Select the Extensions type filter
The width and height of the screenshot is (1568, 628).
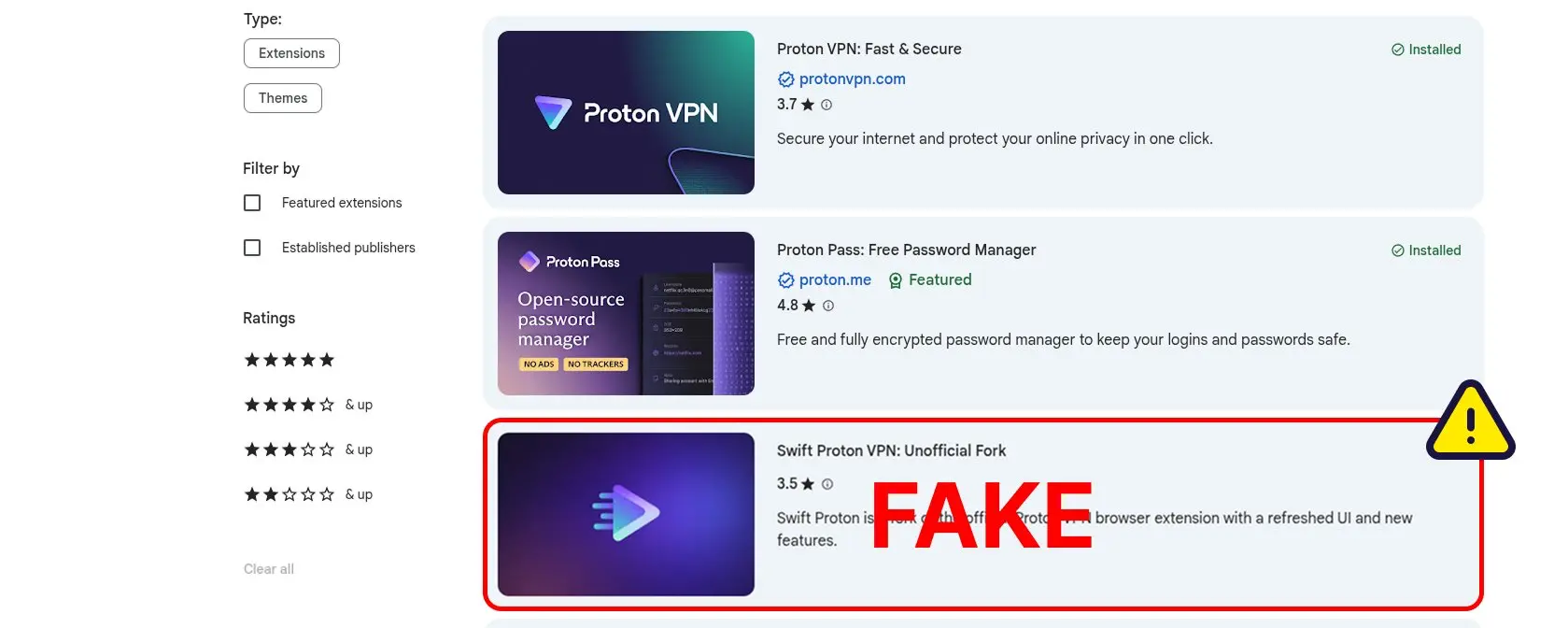(x=291, y=53)
